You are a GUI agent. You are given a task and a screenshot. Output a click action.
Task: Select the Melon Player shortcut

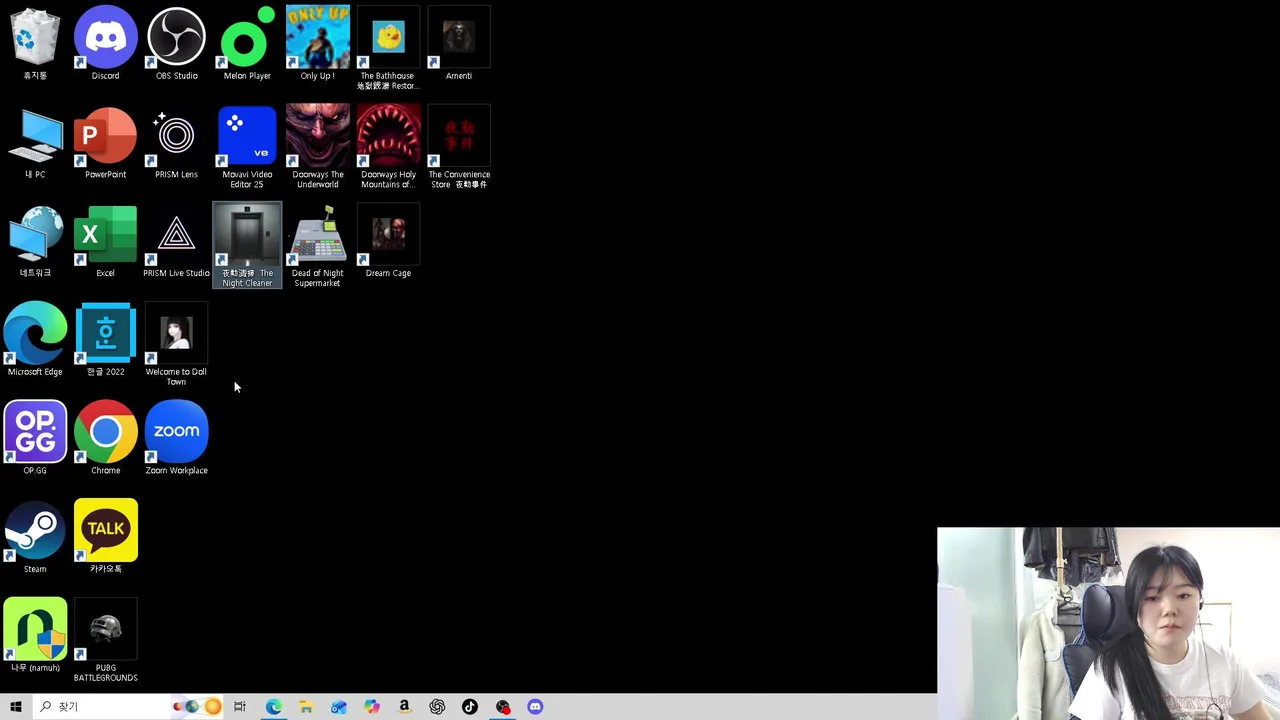247,44
